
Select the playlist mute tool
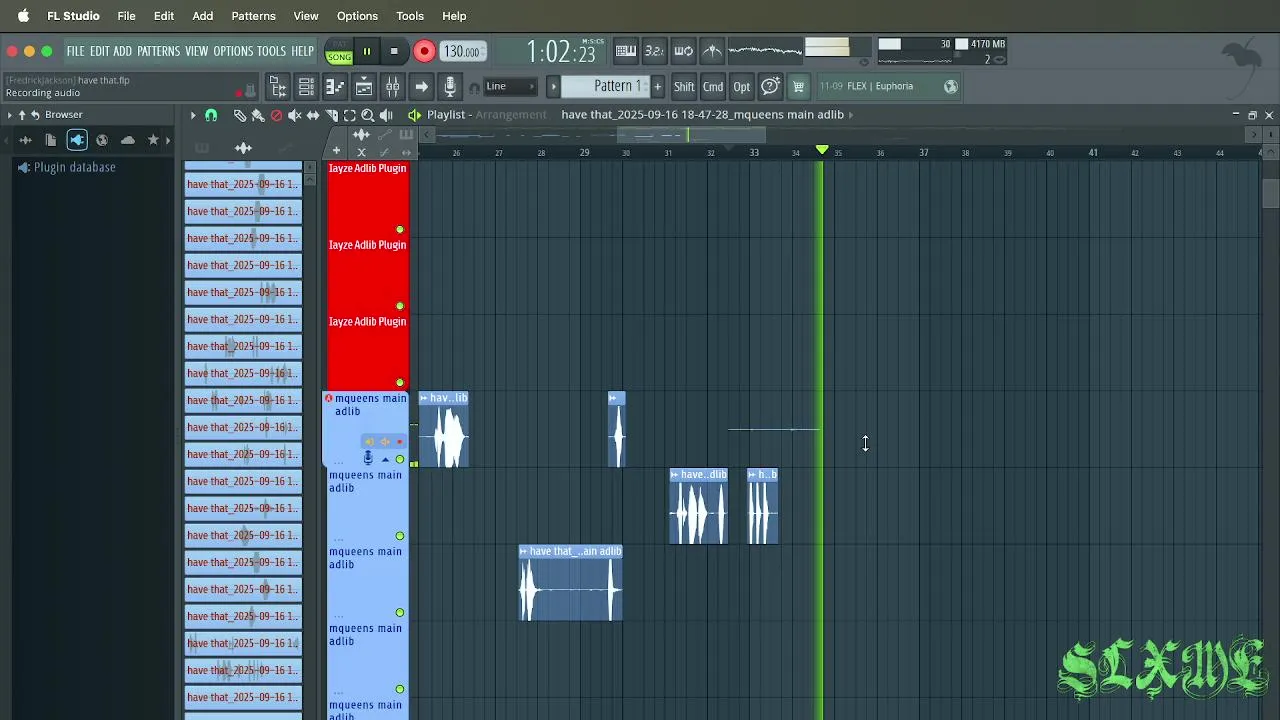tap(295, 115)
